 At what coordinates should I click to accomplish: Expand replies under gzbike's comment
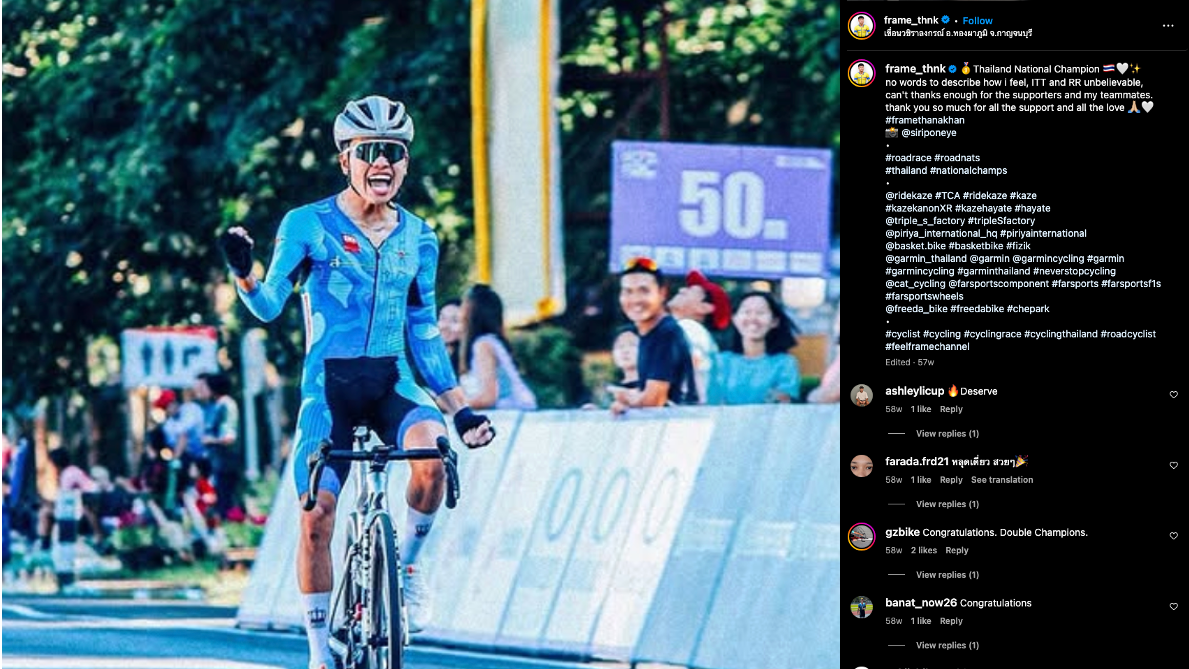click(x=947, y=575)
